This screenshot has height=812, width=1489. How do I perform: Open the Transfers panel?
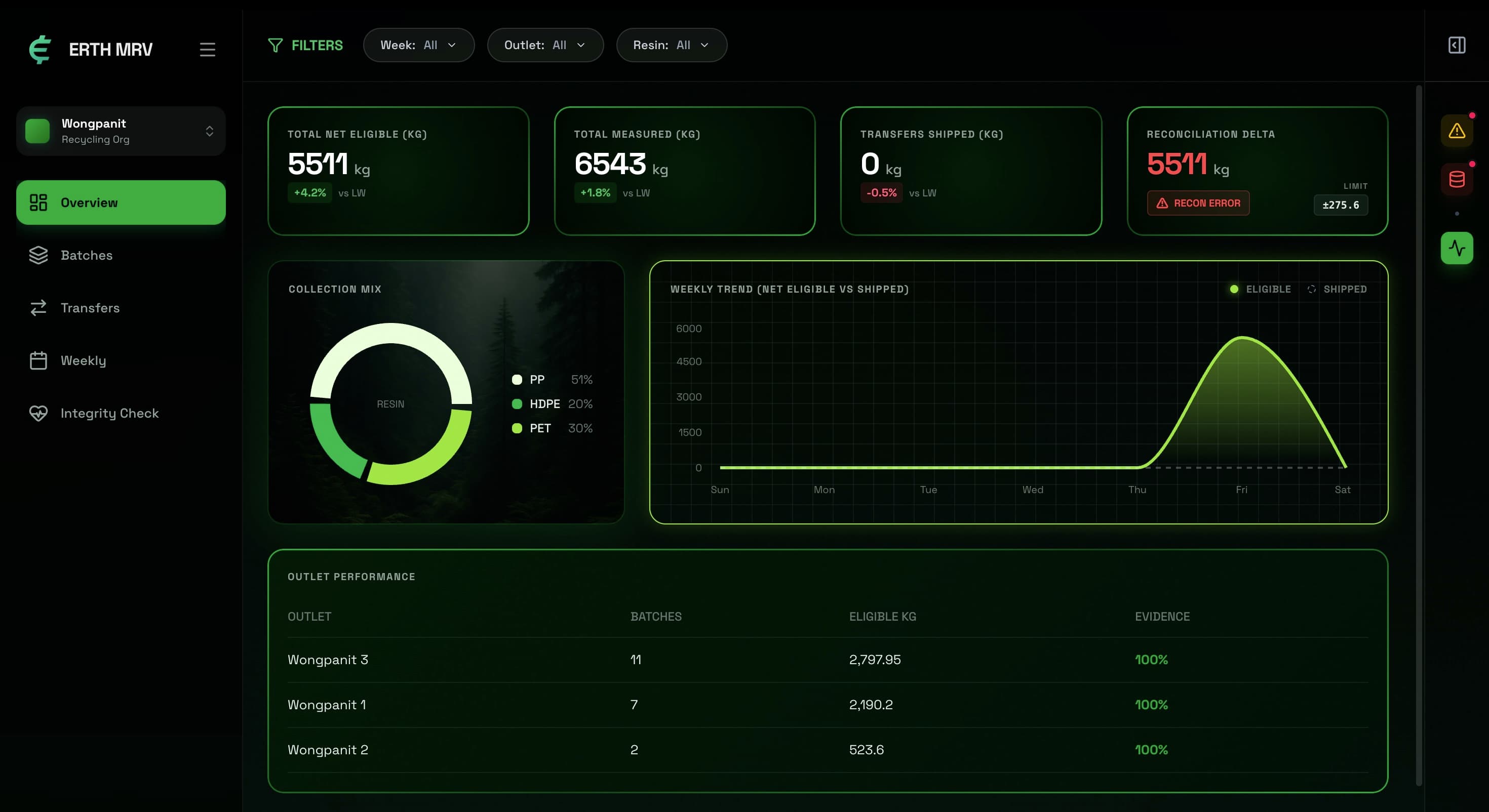coord(91,308)
